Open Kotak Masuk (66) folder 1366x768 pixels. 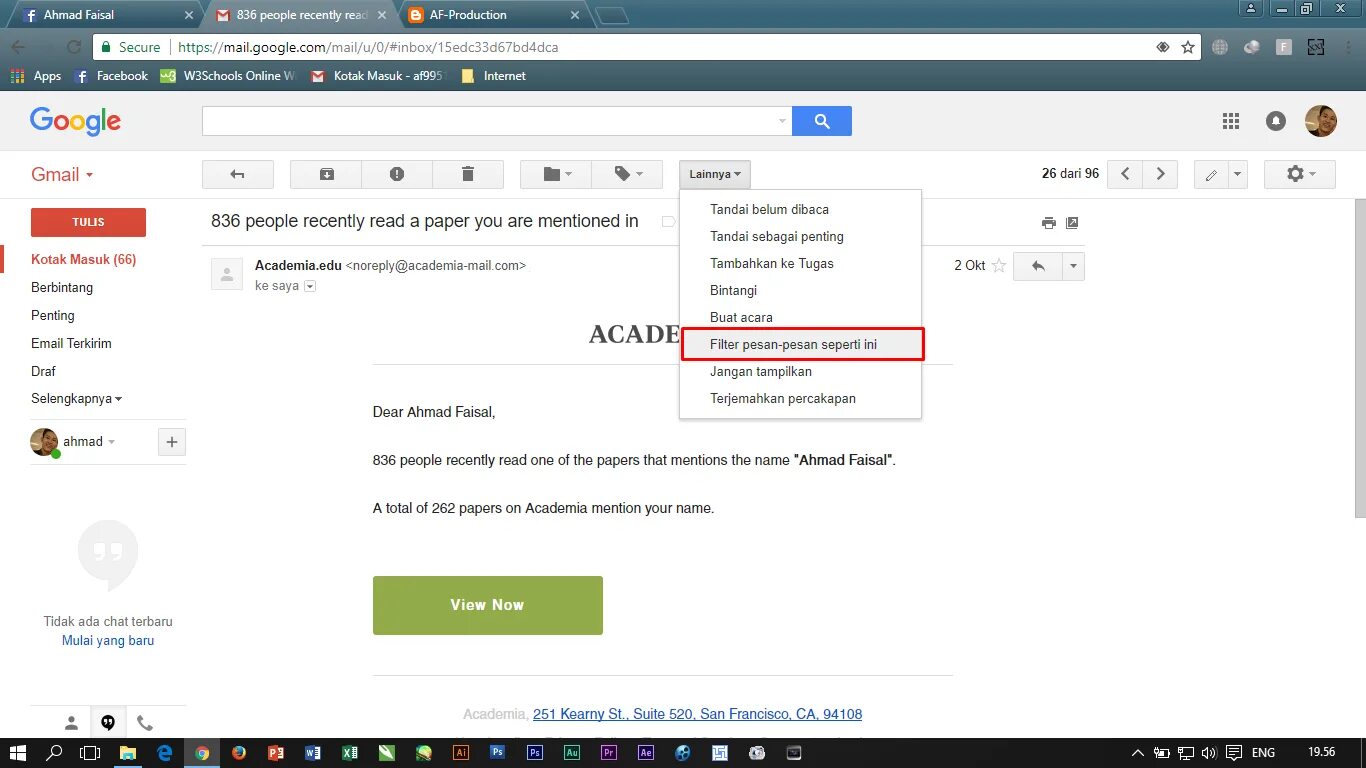pyautogui.click(x=83, y=259)
